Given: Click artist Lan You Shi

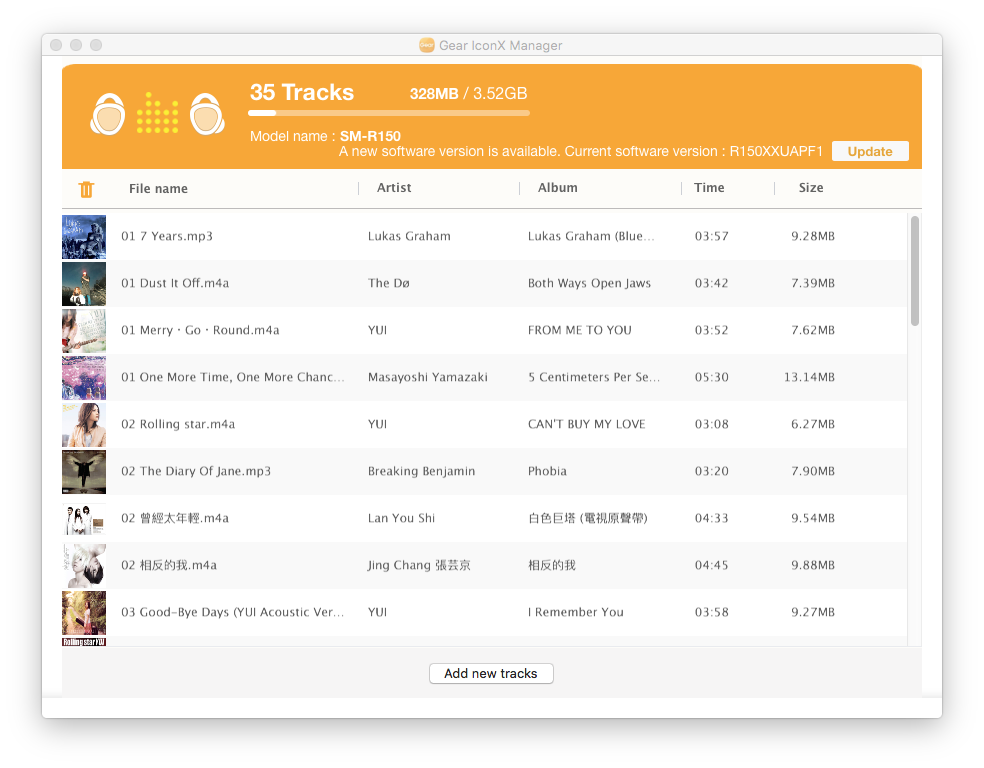Looking at the screenshot, I should pyautogui.click(x=401, y=518).
